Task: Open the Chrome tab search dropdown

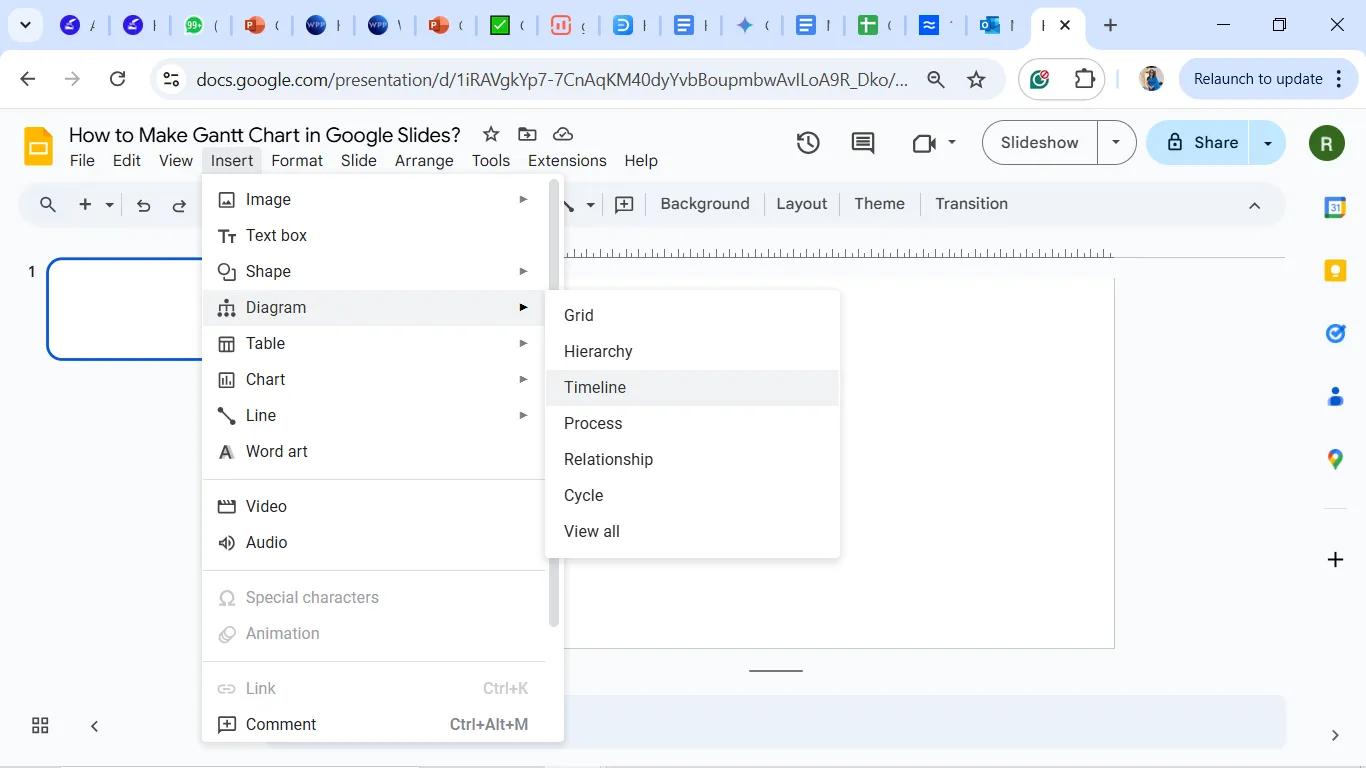Action: [25, 25]
